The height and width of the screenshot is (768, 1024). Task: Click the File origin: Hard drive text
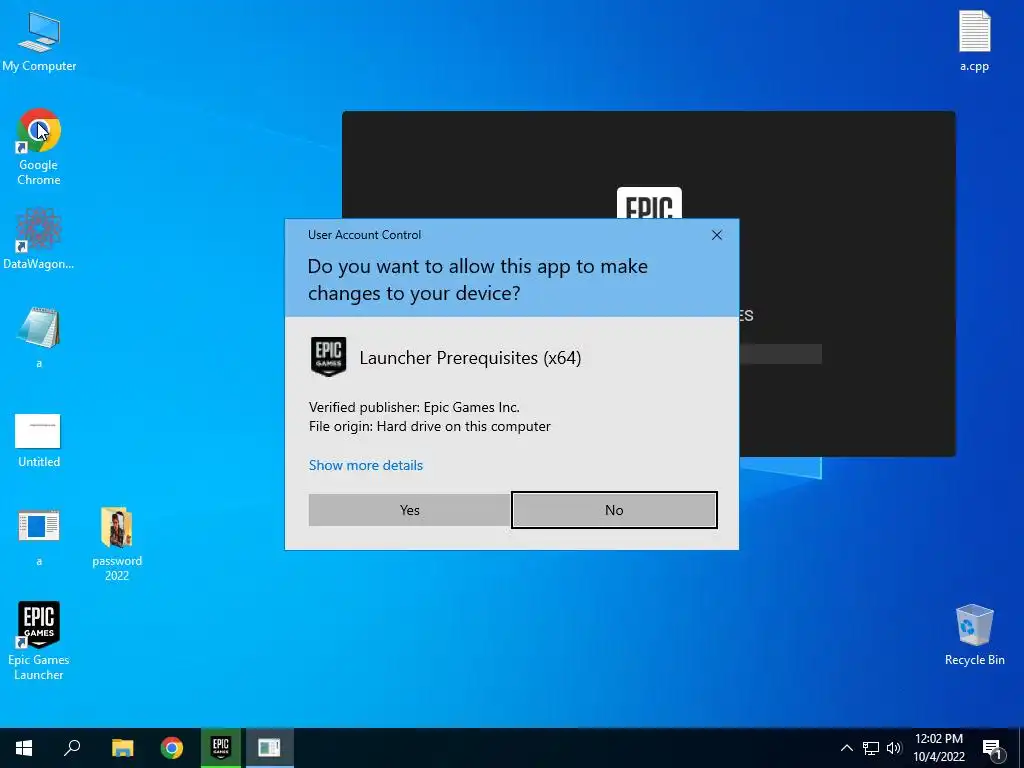click(430, 426)
